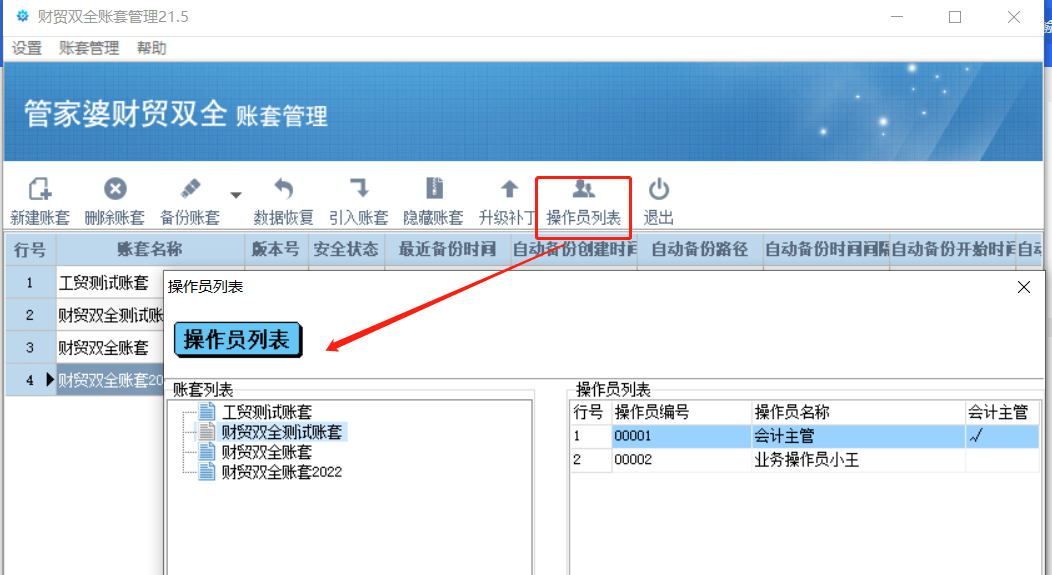Open the 账套管理 menu
The width and height of the screenshot is (1052, 575).
coord(89,48)
